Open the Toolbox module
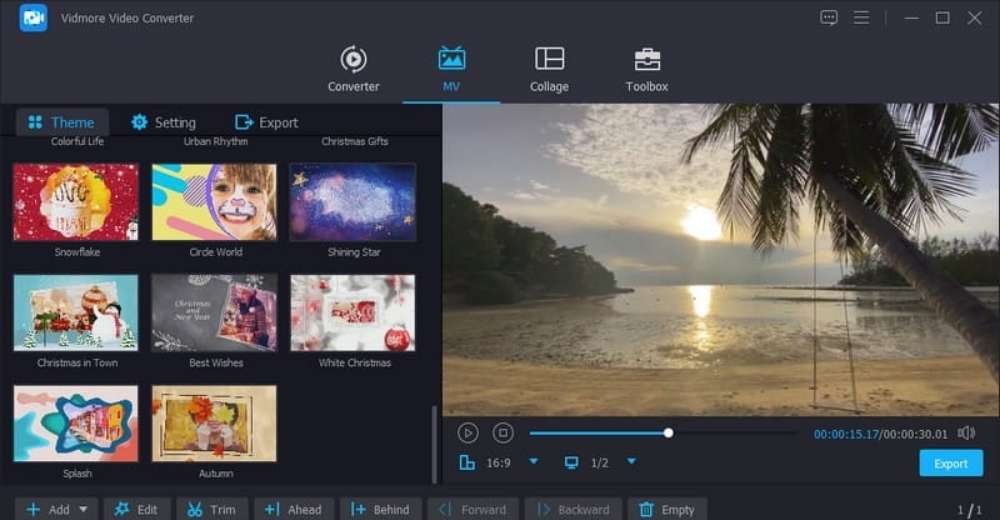The width and height of the screenshot is (1000, 520). 647,68
